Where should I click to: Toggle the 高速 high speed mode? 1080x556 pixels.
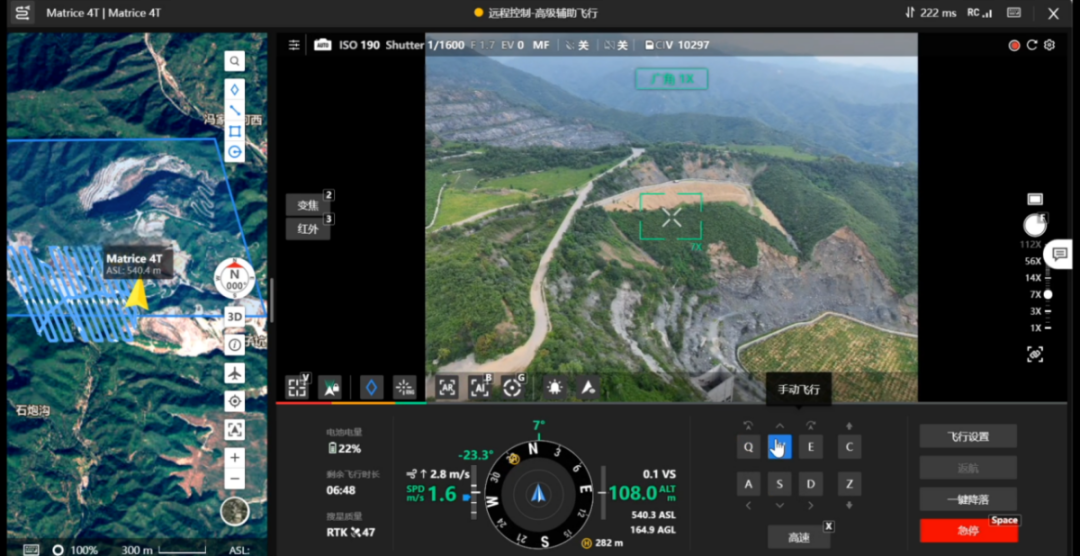799,537
